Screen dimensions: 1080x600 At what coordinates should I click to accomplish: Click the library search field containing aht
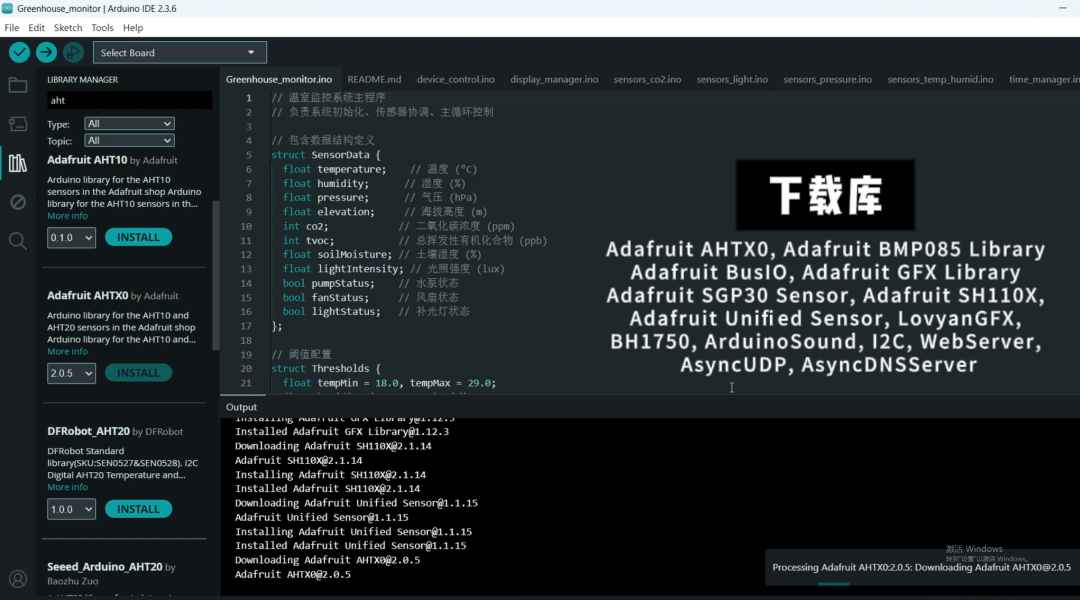pos(129,100)
